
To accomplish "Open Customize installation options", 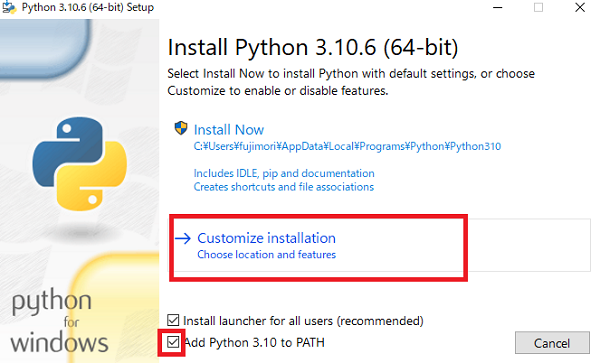I will tap(266, 238).
